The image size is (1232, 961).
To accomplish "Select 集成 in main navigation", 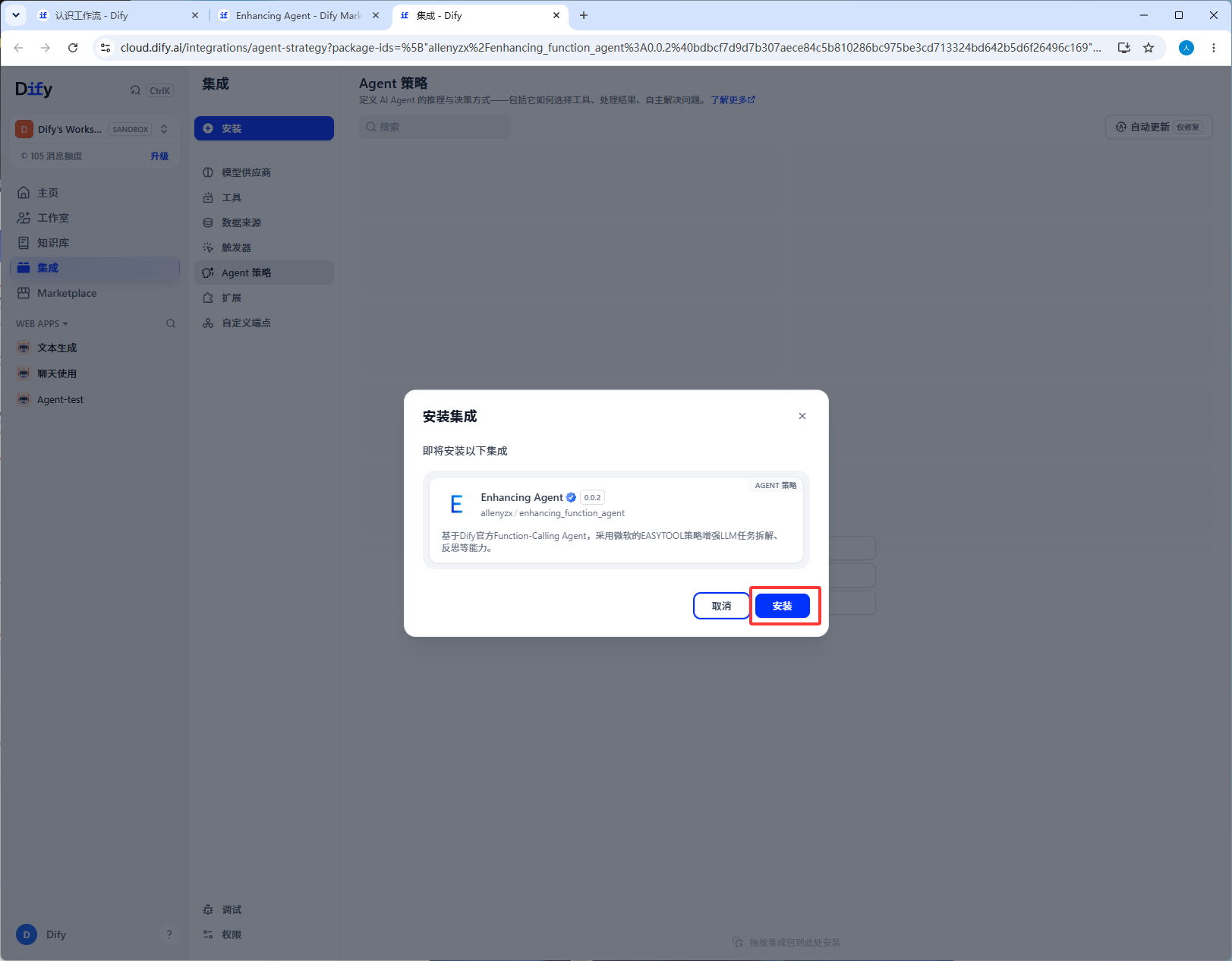I will coord(95,268).
